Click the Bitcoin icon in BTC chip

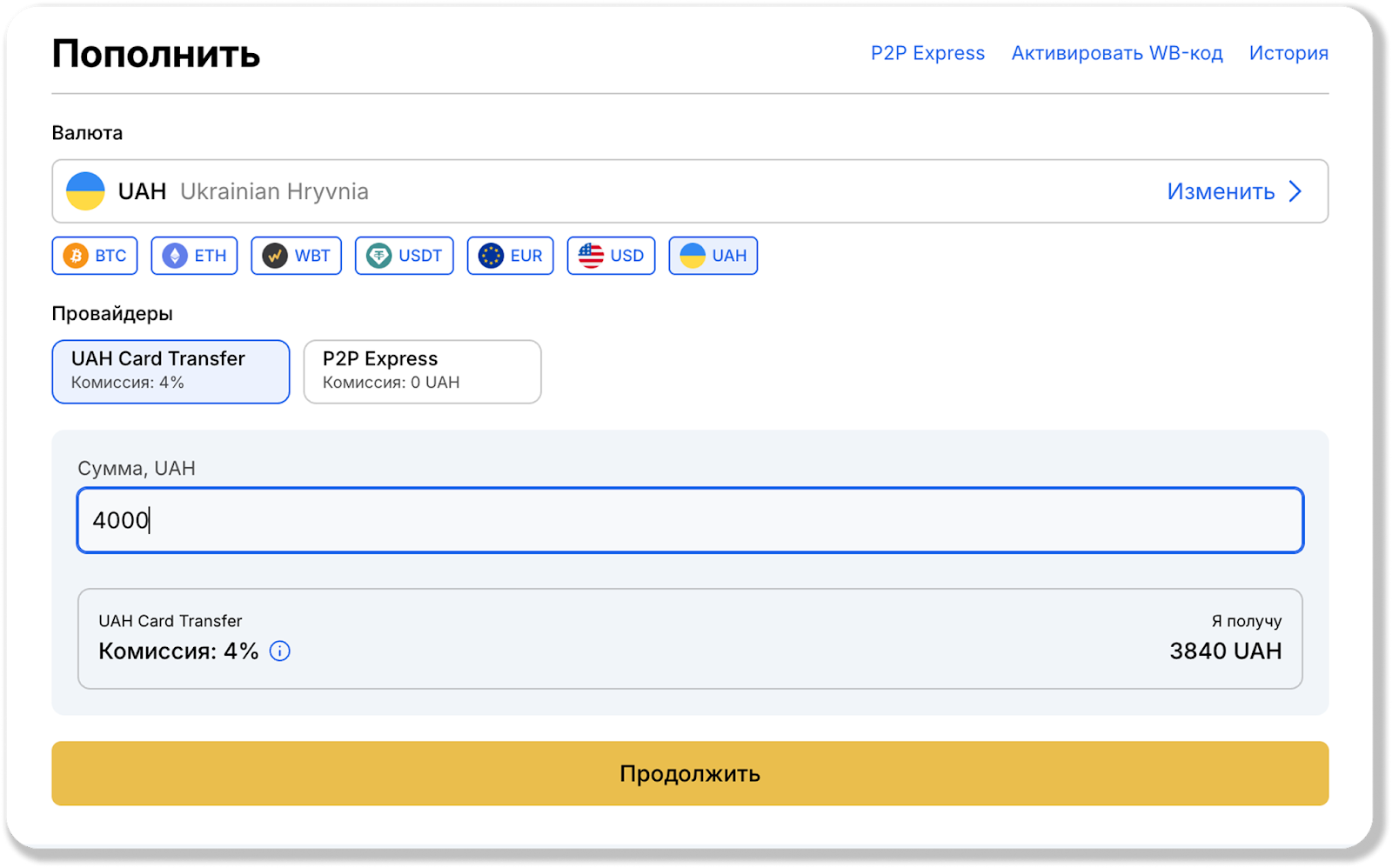[76, 256]
